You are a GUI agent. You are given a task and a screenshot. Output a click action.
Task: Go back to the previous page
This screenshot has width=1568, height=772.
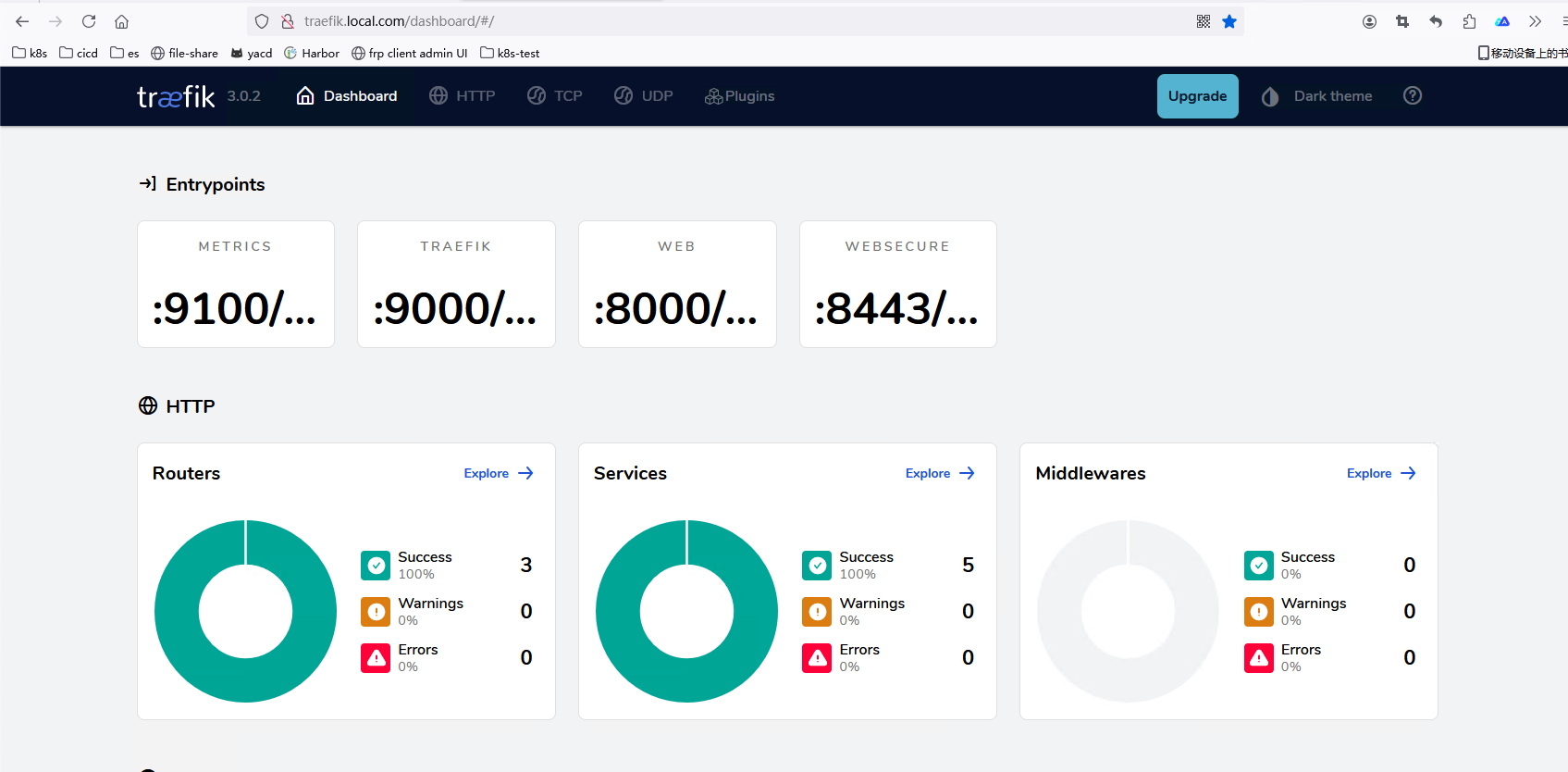tap(22, 21)
